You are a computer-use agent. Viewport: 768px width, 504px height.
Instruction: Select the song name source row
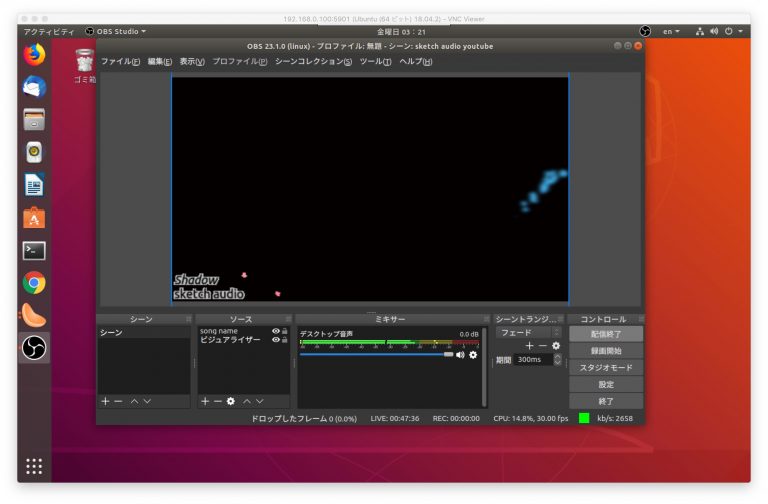pos(243,331)
